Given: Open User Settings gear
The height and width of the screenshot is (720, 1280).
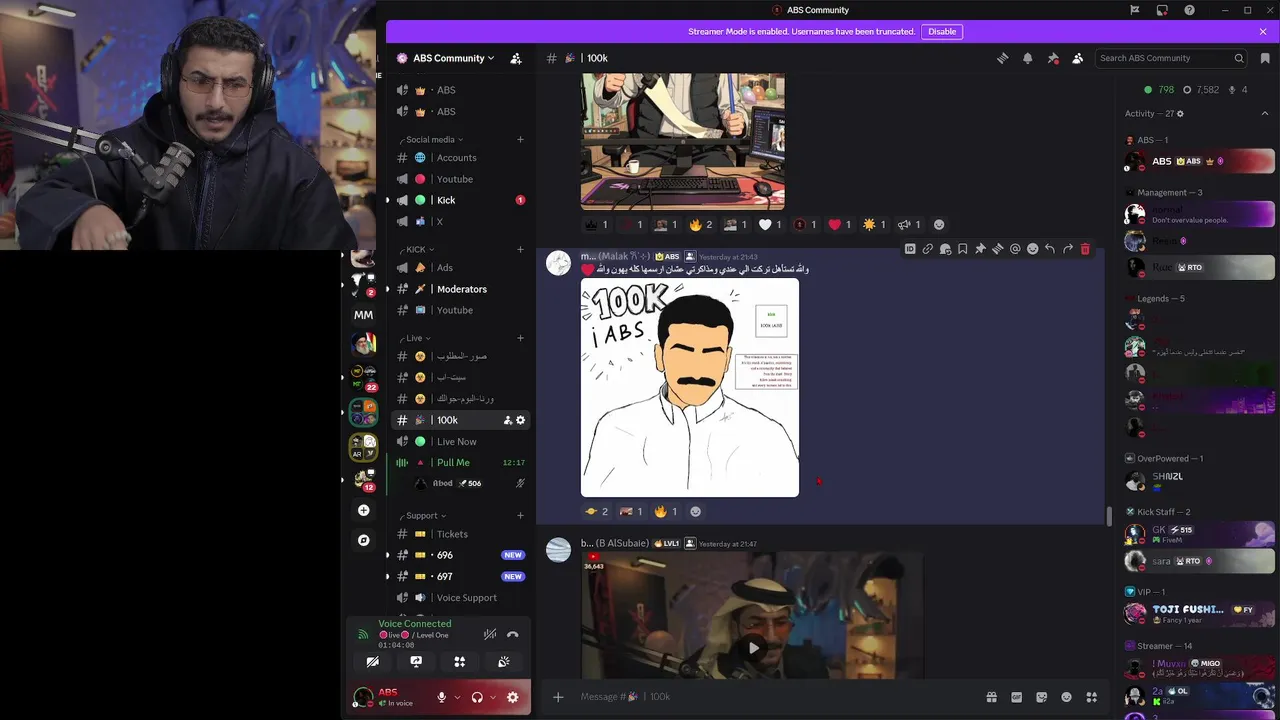Looking at the screenshot, I should (513, 697).
